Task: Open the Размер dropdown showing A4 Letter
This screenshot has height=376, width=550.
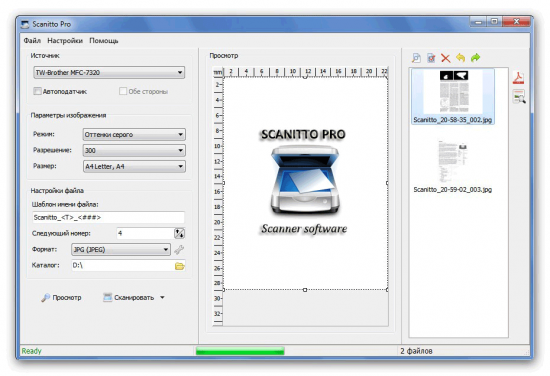Action: coord(134,167)
